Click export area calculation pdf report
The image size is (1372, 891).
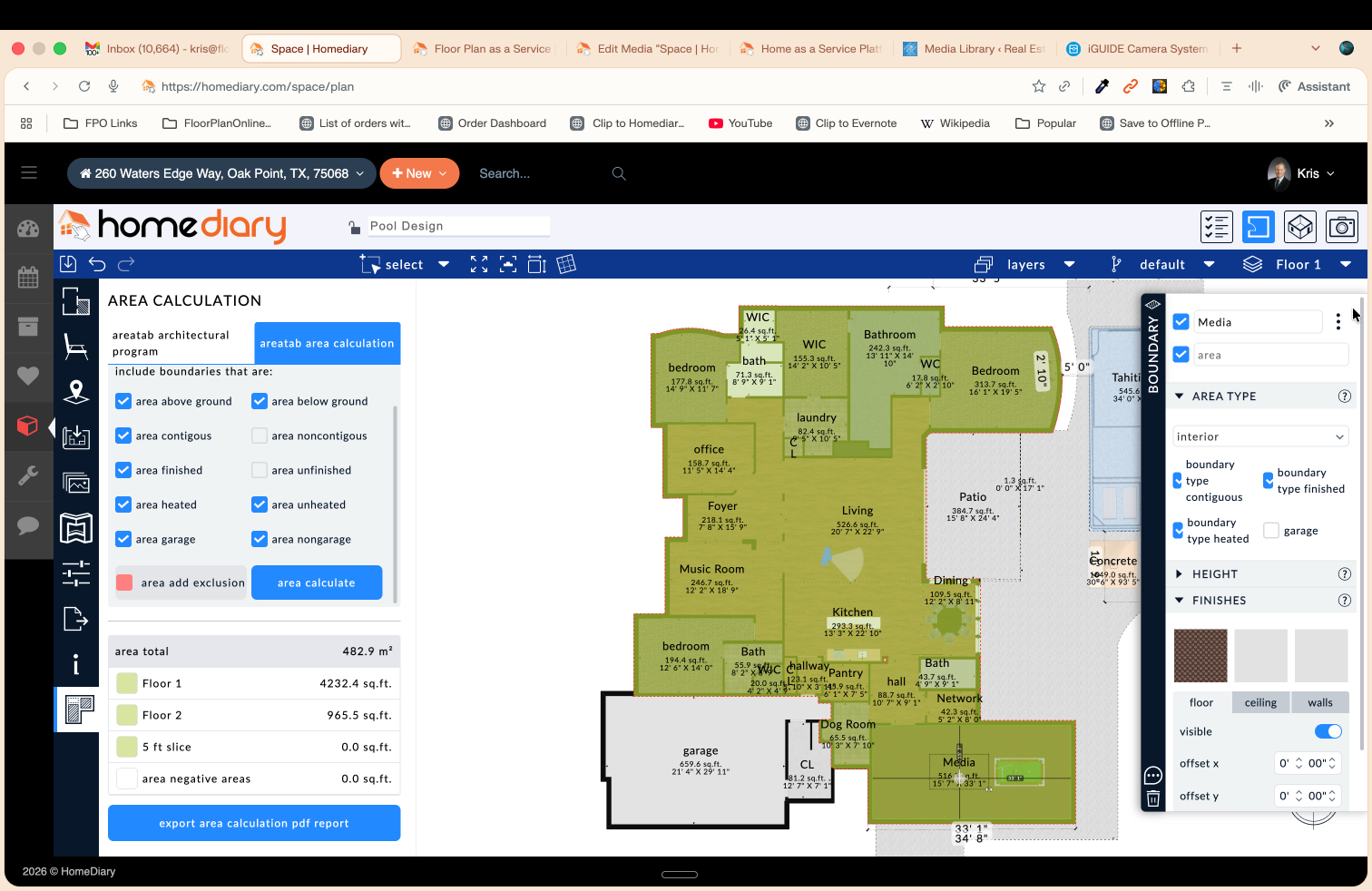(254, 823)
